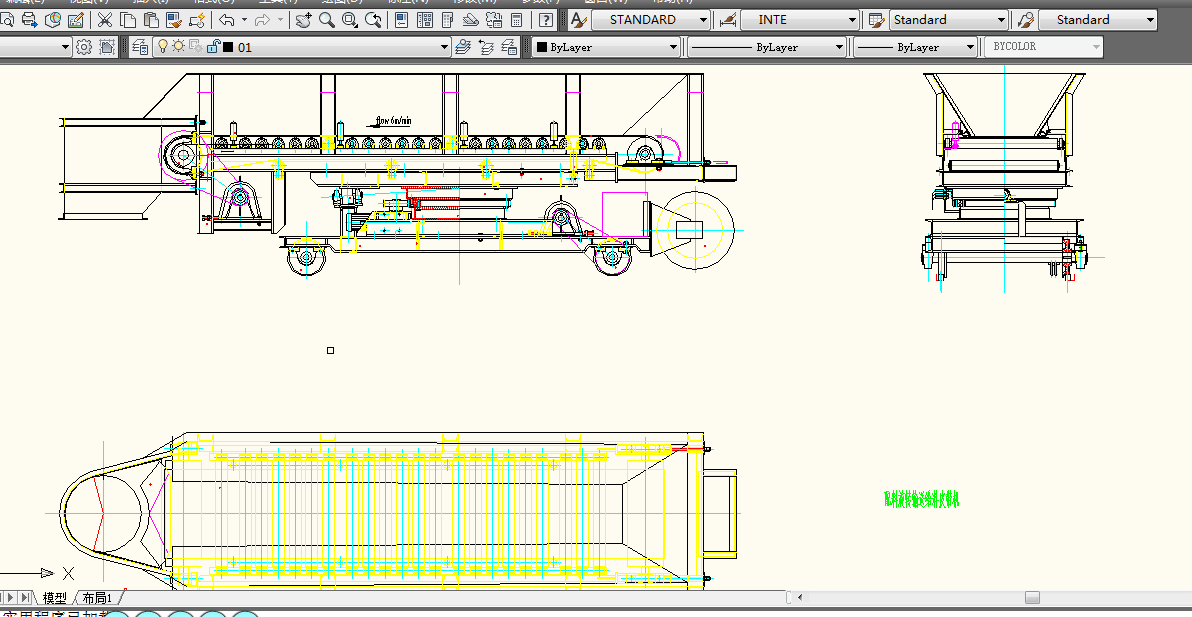The width and height of the screenshot is (1192, 617).
Task: Click the horizontal scrollbar thumb
Action: [x=1032, y=597]
